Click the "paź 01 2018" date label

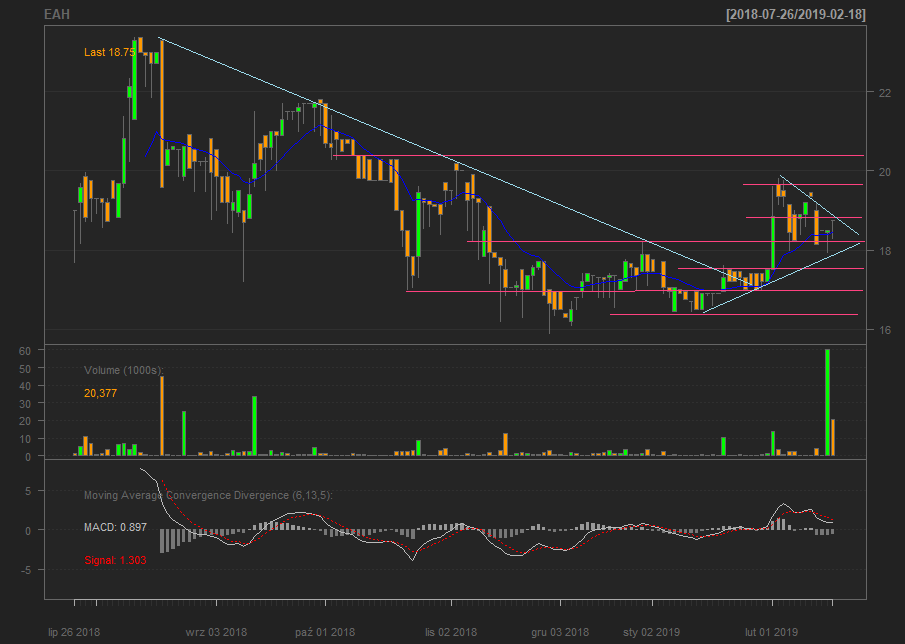[326, 632]
